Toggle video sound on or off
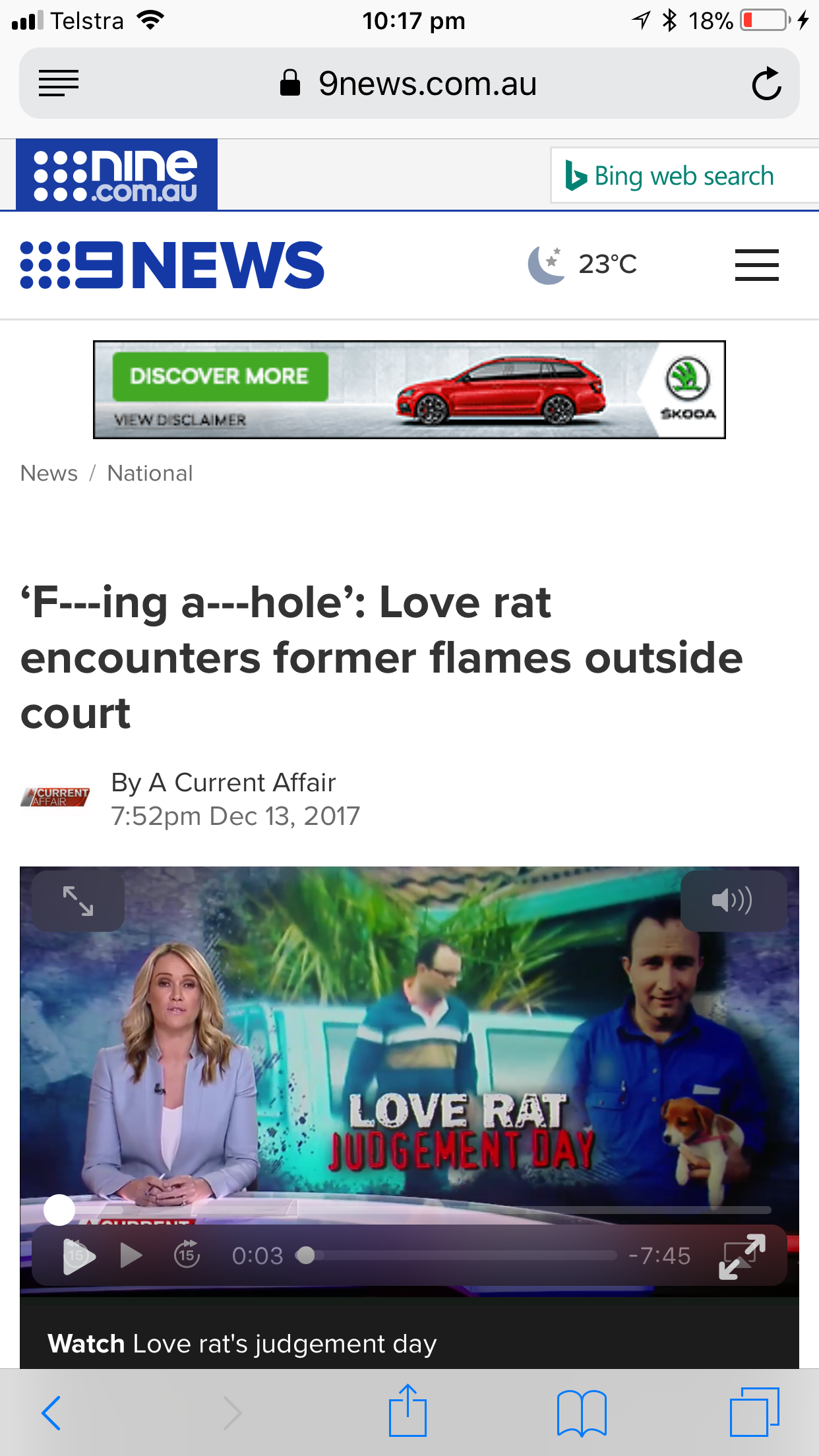Screen dimensions: 819x1456 (x=733, y=901)
